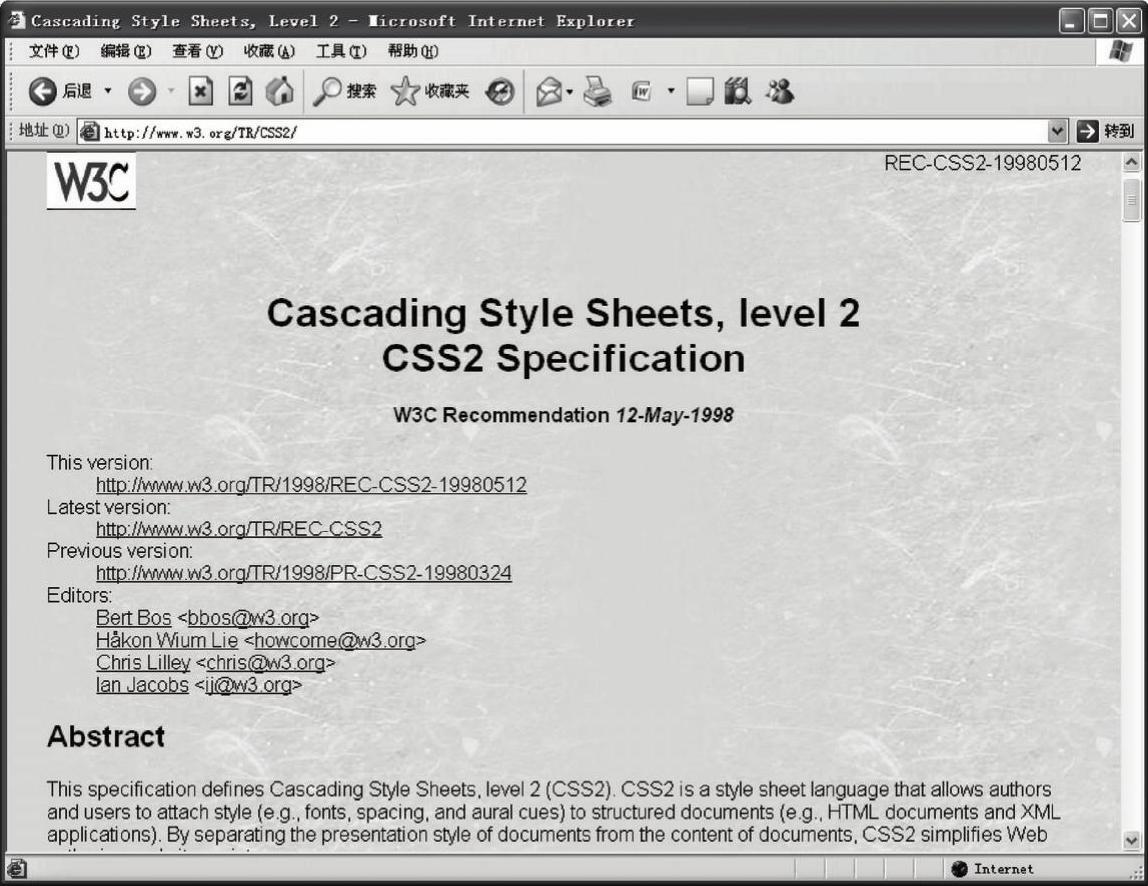Screen dimensions: 1148x886
Task: Open the Favorites (收藏夹) star button
Action: click(x=430, y=92)
